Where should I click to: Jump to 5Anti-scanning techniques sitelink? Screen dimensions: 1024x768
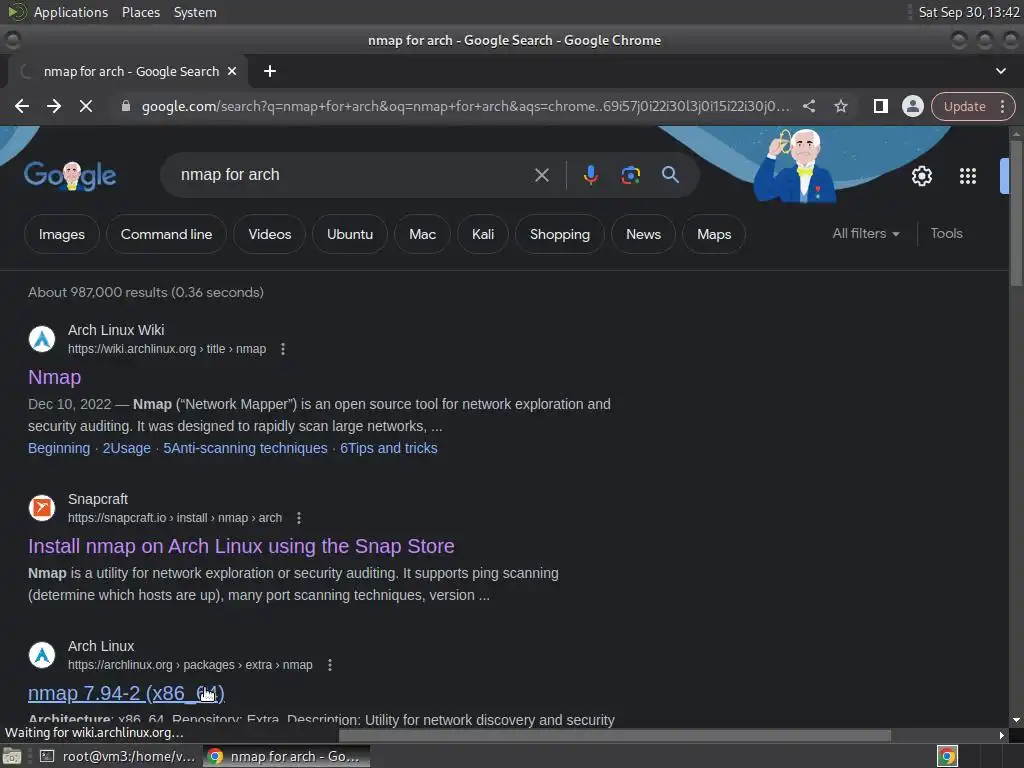pyautogui.click(x=245, y=448)
